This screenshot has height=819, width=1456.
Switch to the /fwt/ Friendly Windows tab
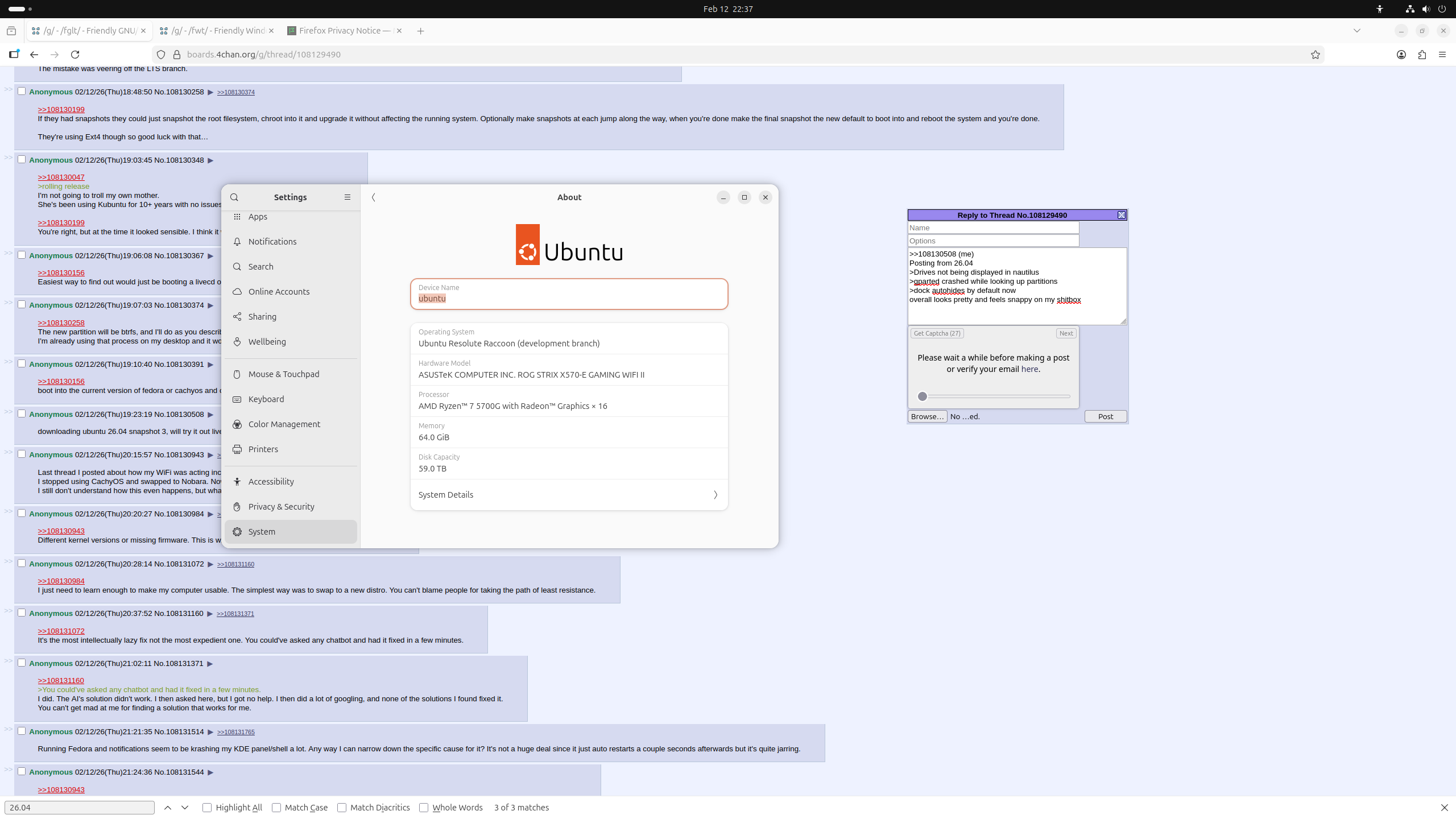[x=217, y=31]
